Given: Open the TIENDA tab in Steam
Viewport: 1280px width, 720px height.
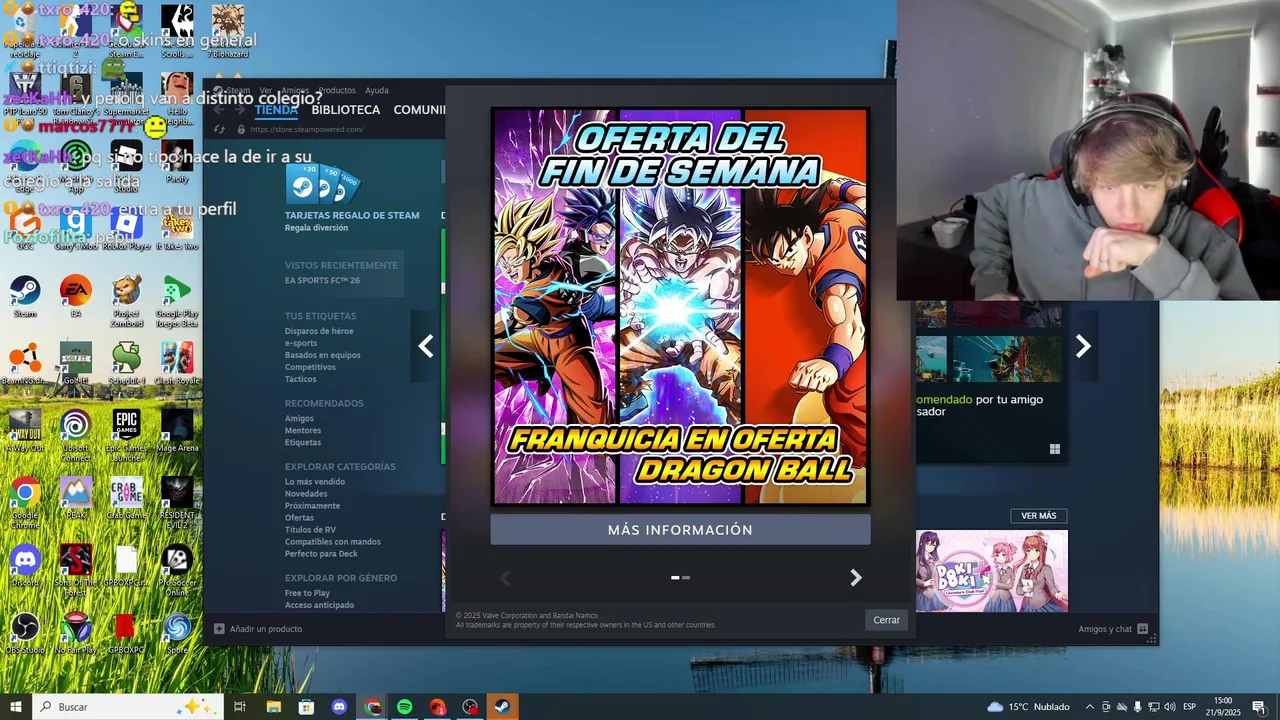Looking at the screenshot, I should click(x=276, y=110).
